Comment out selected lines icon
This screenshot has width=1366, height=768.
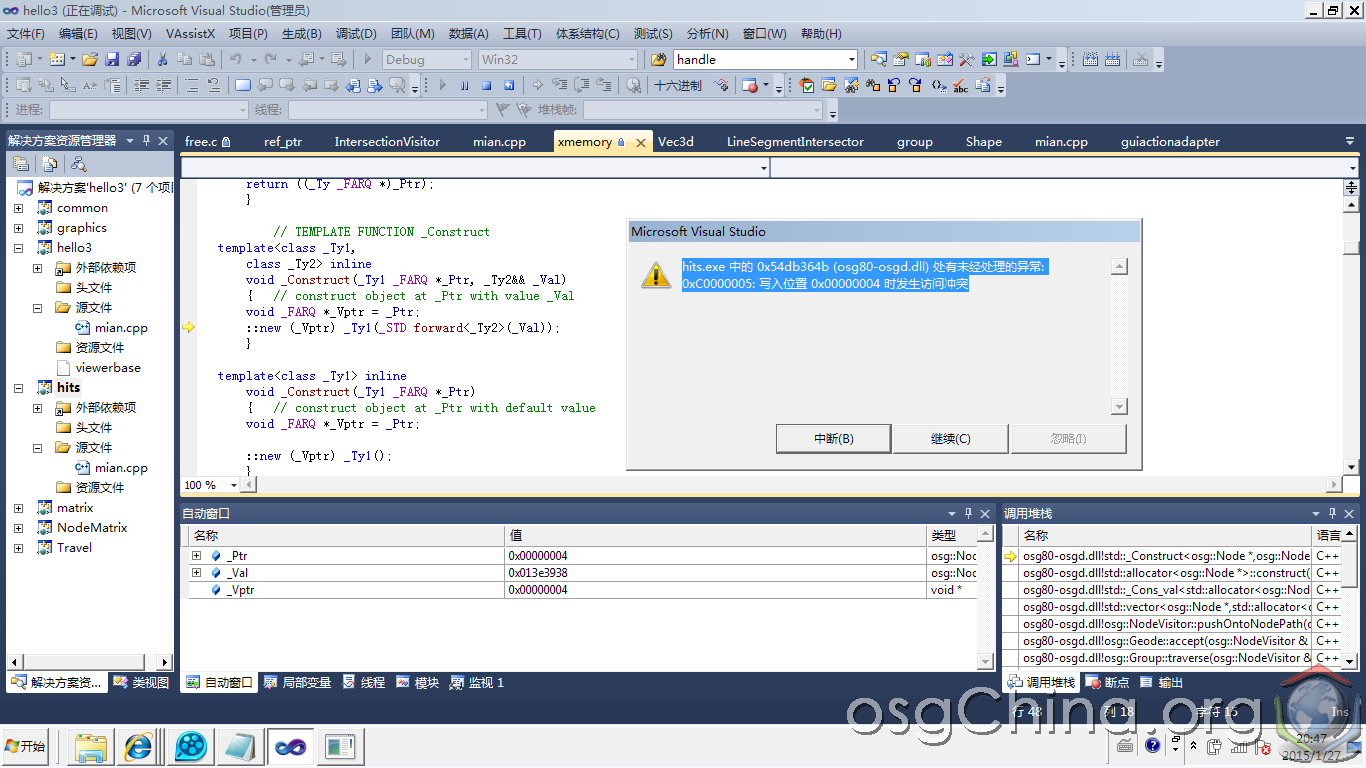(x=192, y=86)
